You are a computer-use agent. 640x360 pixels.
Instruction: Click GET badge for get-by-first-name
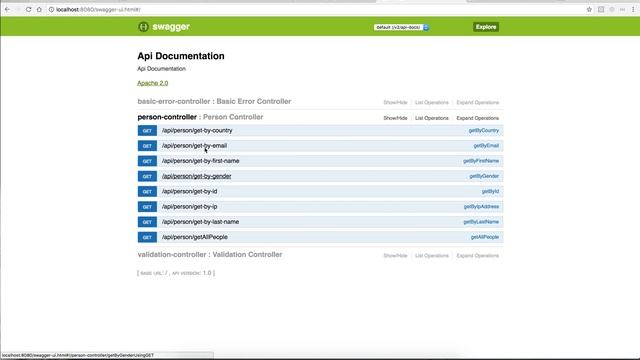click(x=147, y=161)
